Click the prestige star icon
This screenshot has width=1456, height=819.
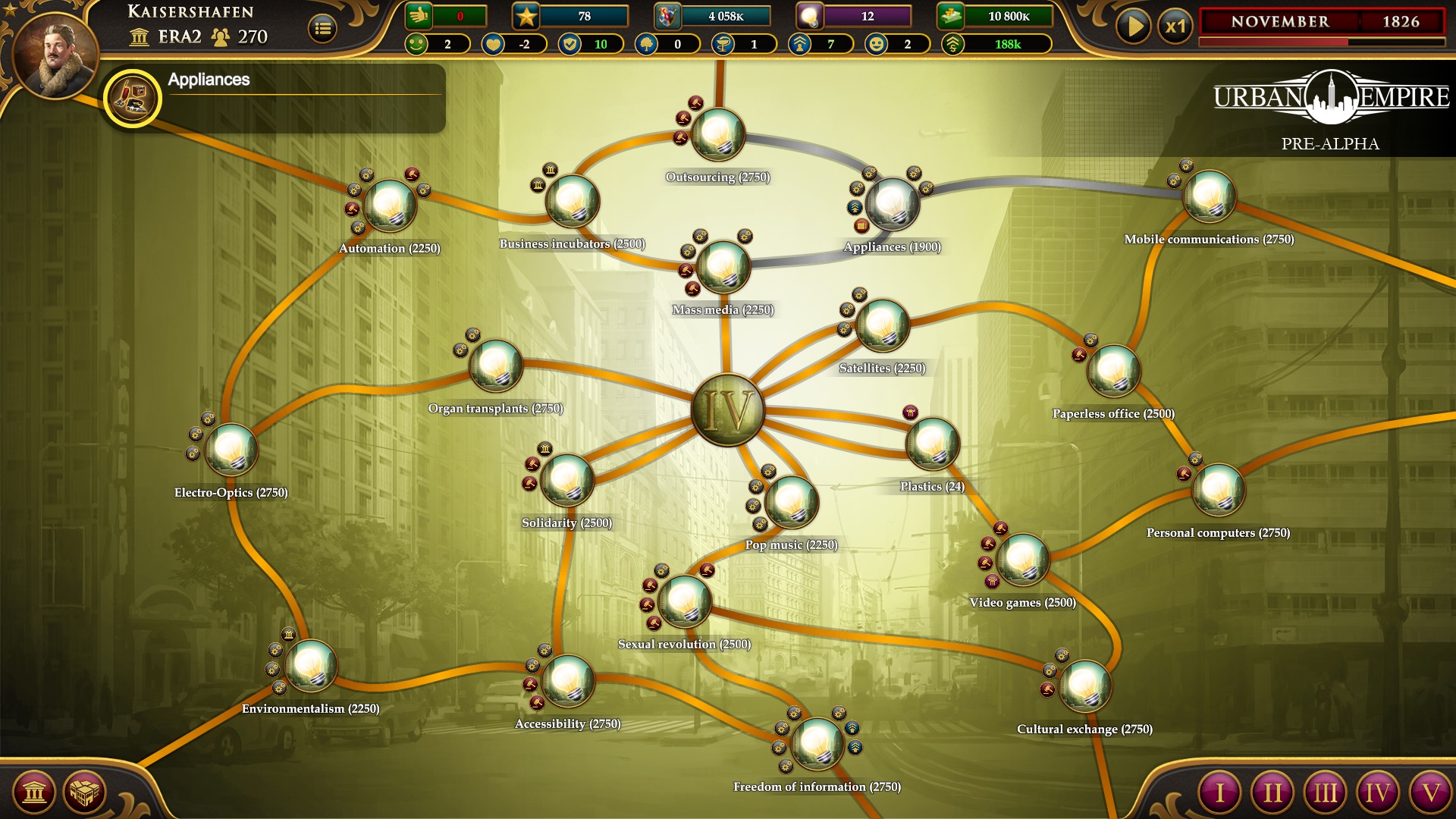[525, 17]
